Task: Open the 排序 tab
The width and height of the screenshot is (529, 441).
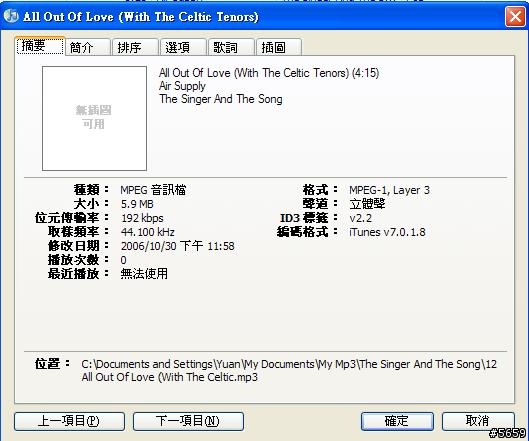Action: (x=135, y=47)
